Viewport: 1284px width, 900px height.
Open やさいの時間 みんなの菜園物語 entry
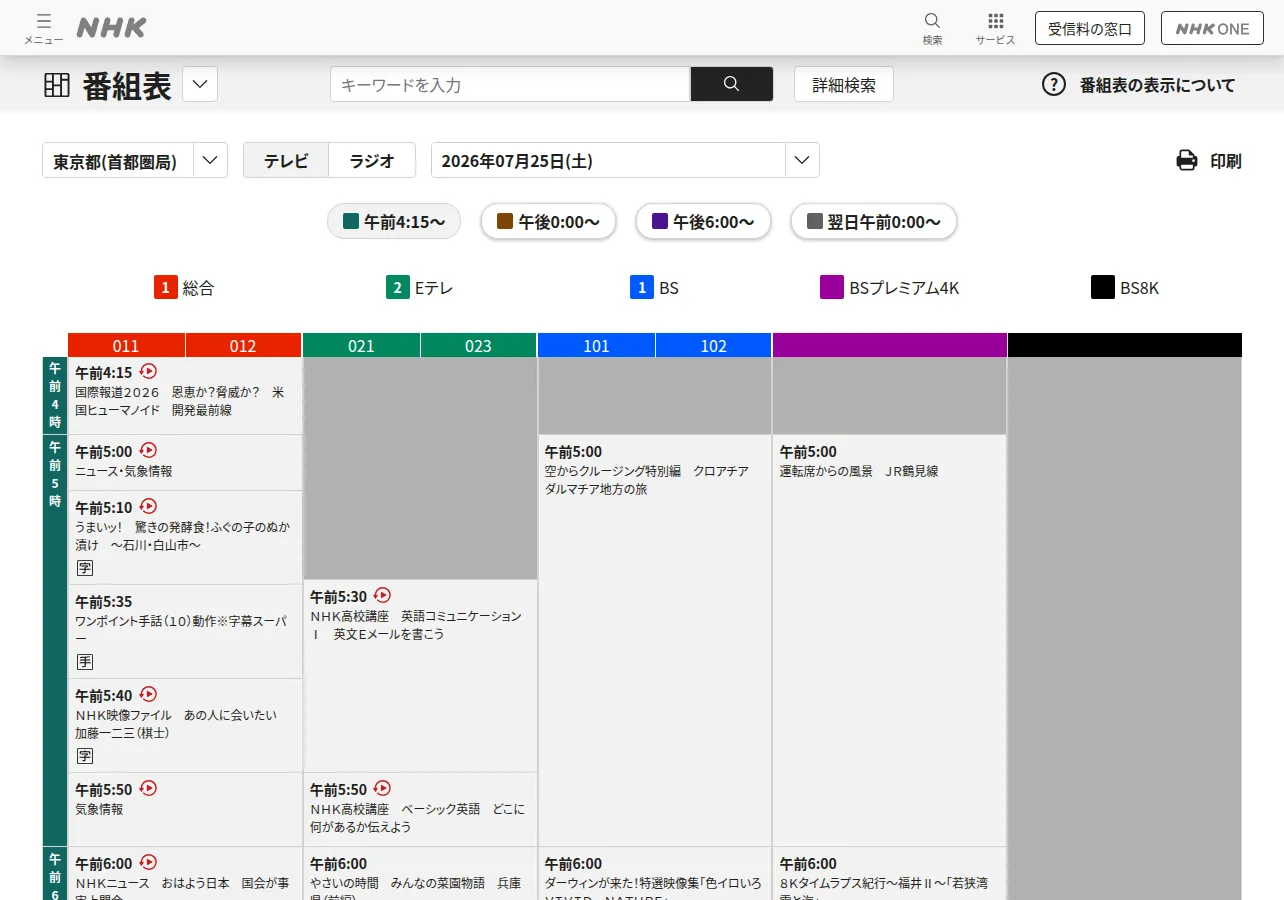point(420,874)
